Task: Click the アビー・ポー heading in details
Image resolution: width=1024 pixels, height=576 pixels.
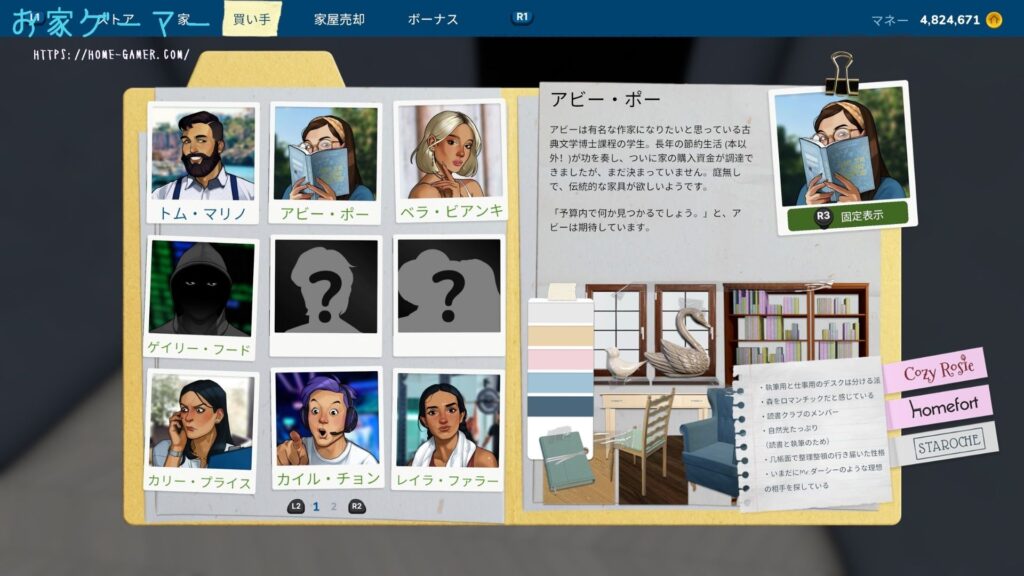Action: click(x=605, y=99)
